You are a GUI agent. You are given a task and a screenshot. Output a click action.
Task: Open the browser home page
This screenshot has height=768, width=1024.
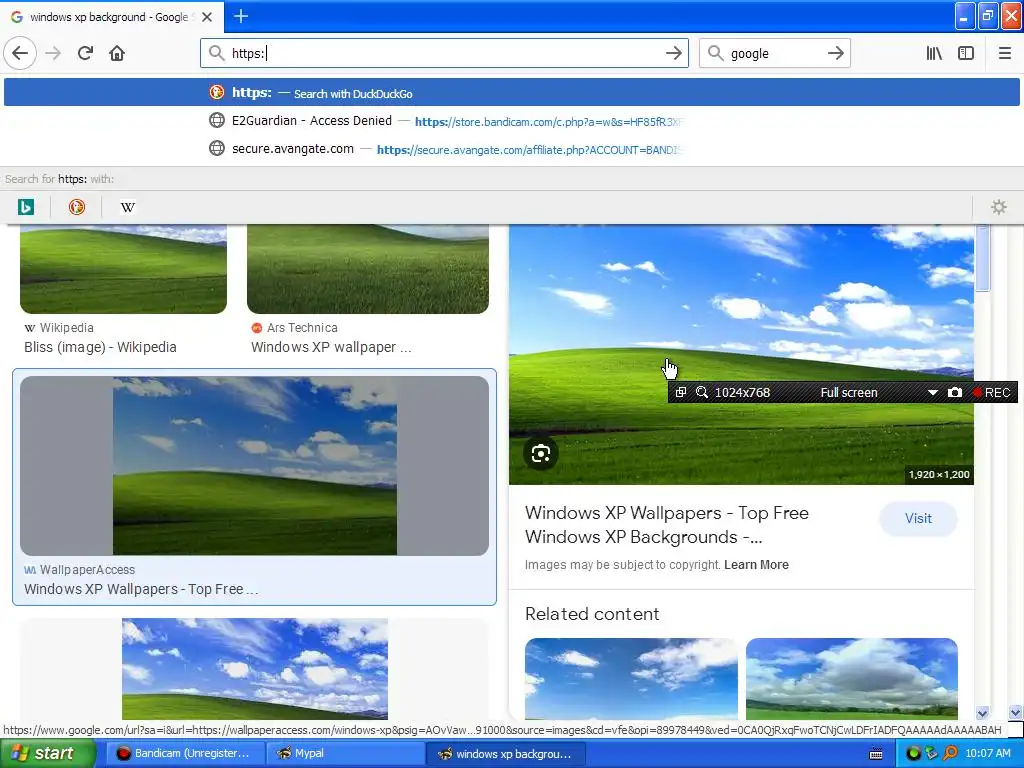point(117,53)
